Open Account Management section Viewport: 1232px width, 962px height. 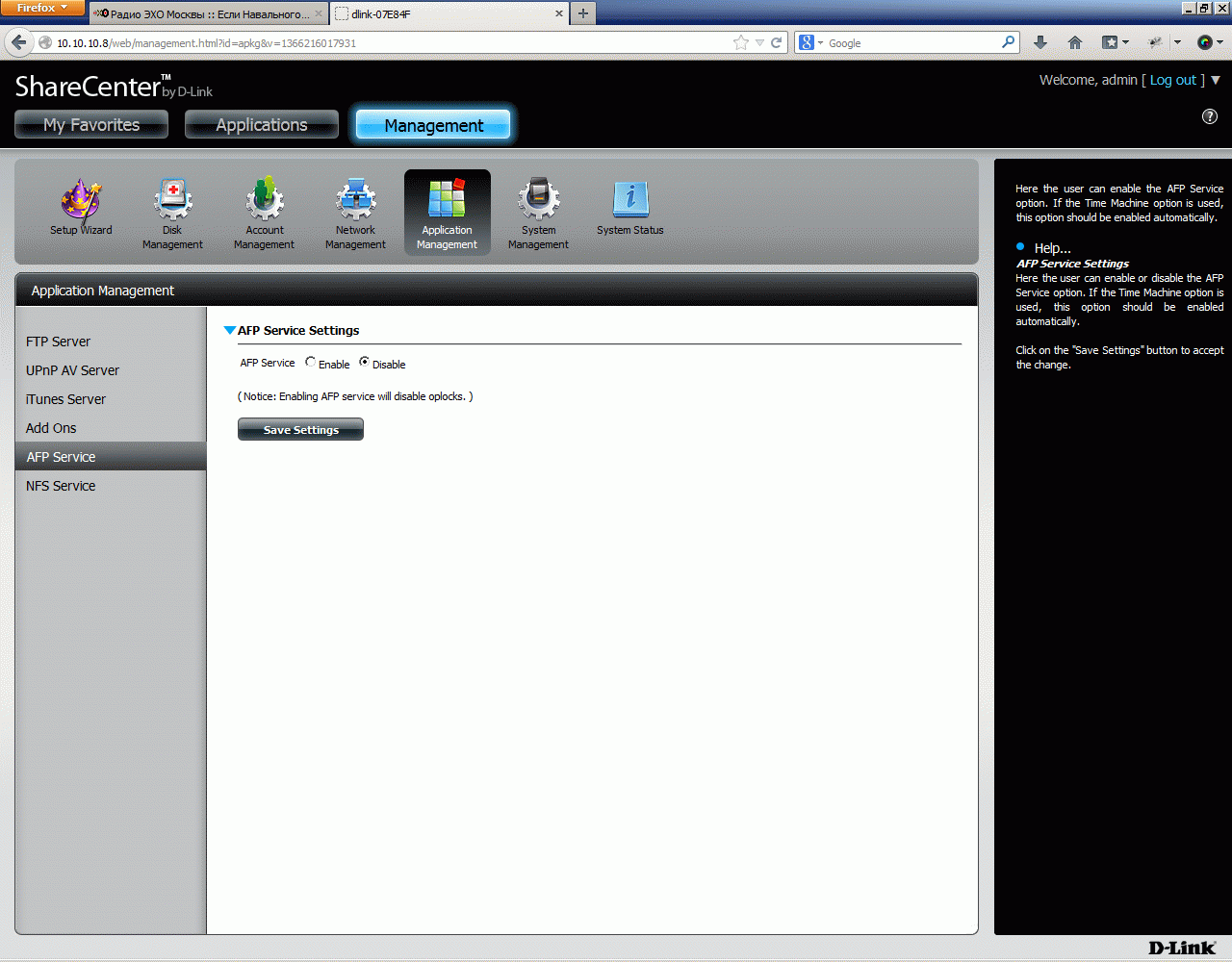coord(264,215)
